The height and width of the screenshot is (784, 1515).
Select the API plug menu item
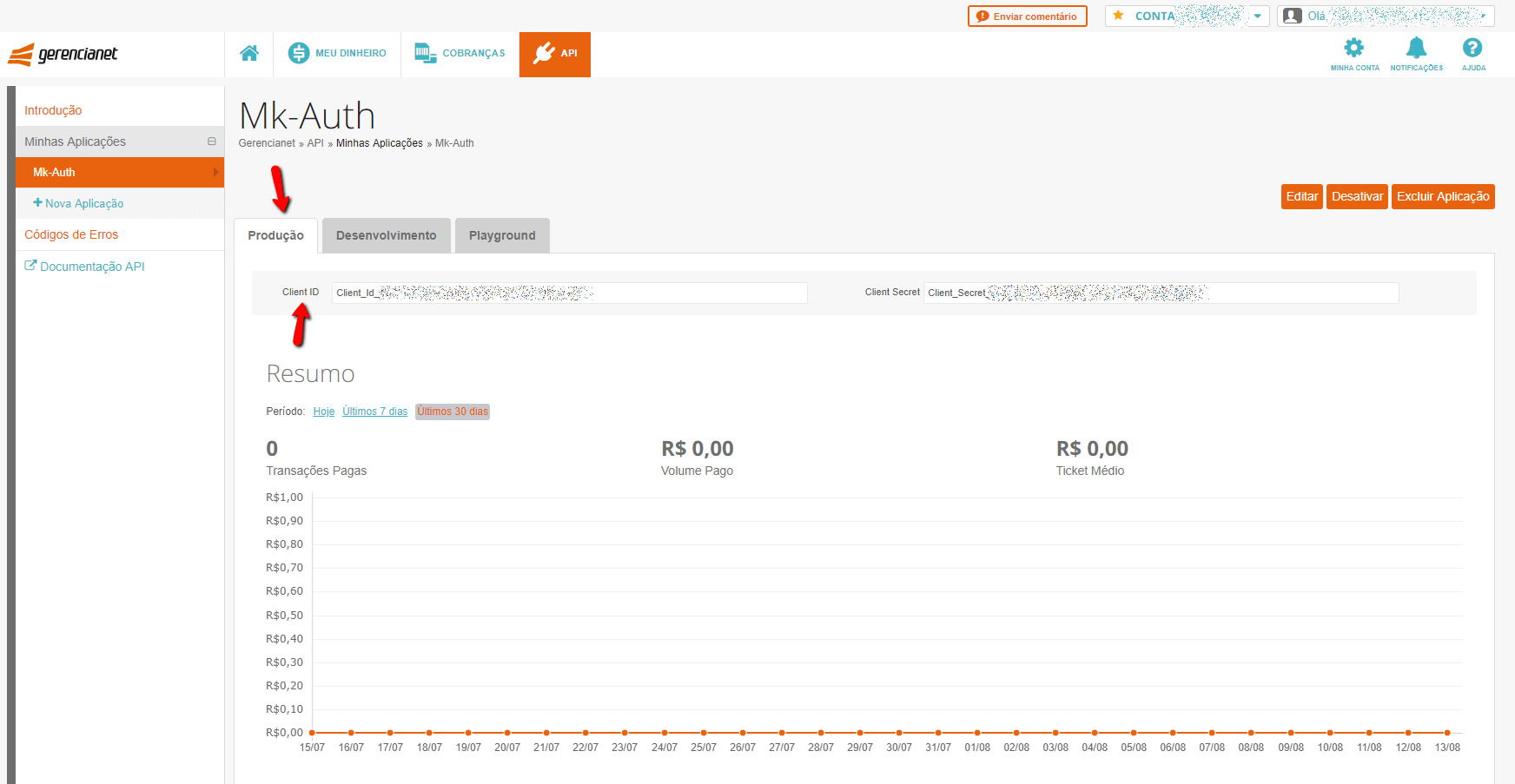pos(555,54)
